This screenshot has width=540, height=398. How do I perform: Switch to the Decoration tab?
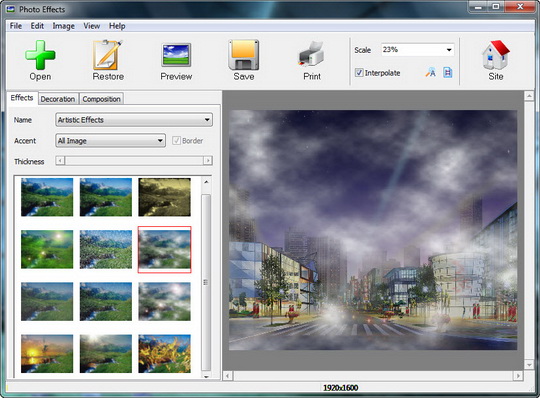pos(58,99)
